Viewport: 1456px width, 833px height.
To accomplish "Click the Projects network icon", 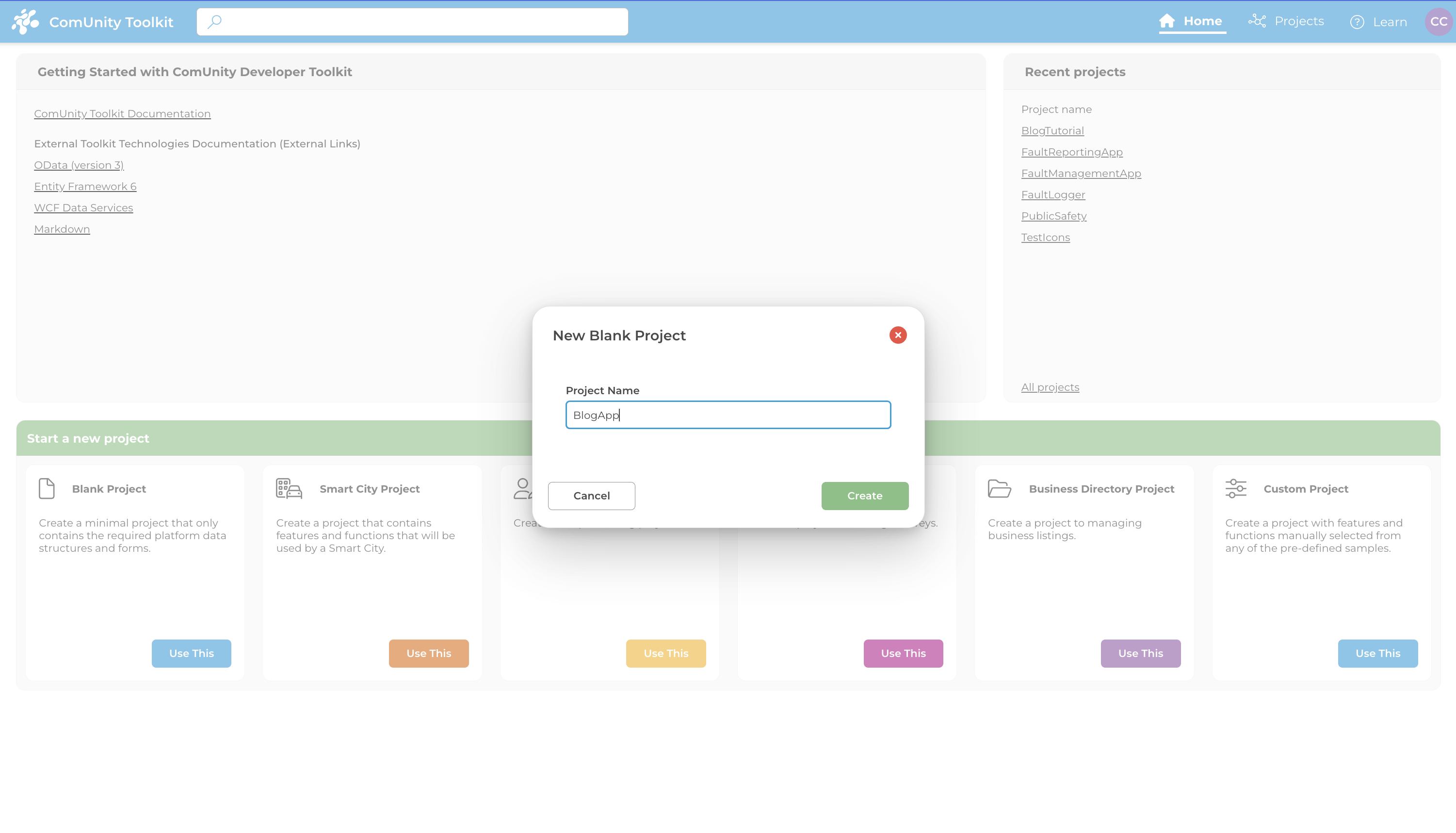I will (x=1257, y=21).
